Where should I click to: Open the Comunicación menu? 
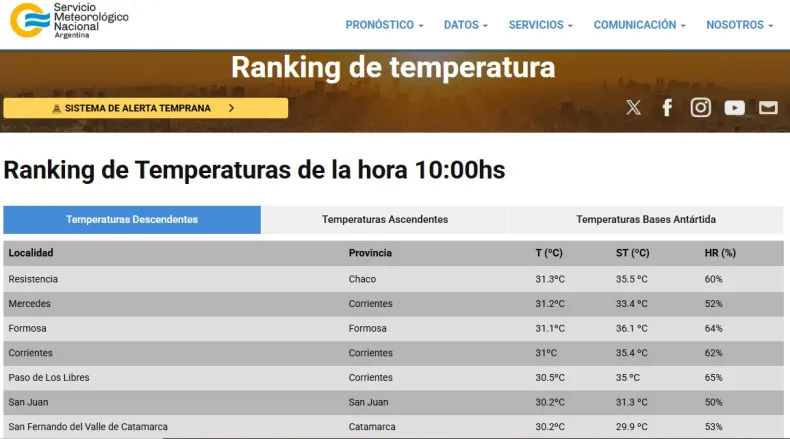click(x=640, y=25)
